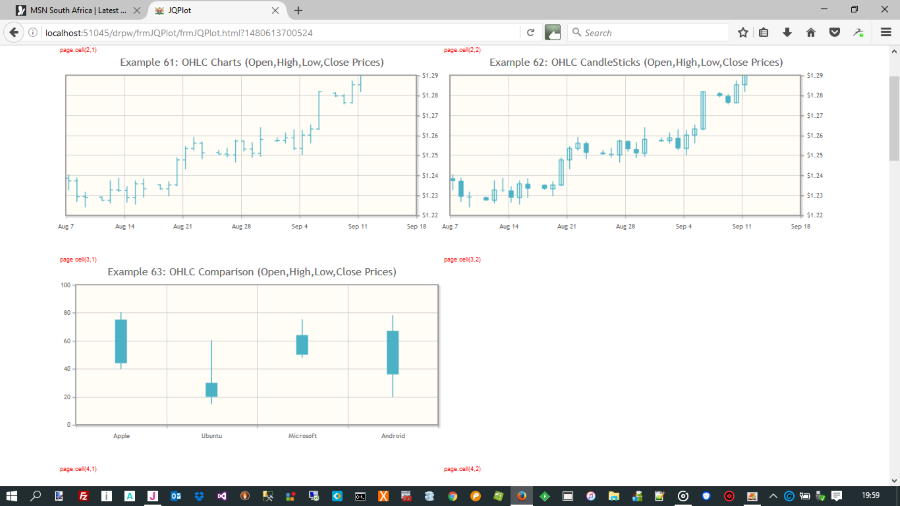Click the Example 62 OHLC CandleSticks title
The image size is (900, 506).
(636, 62)
